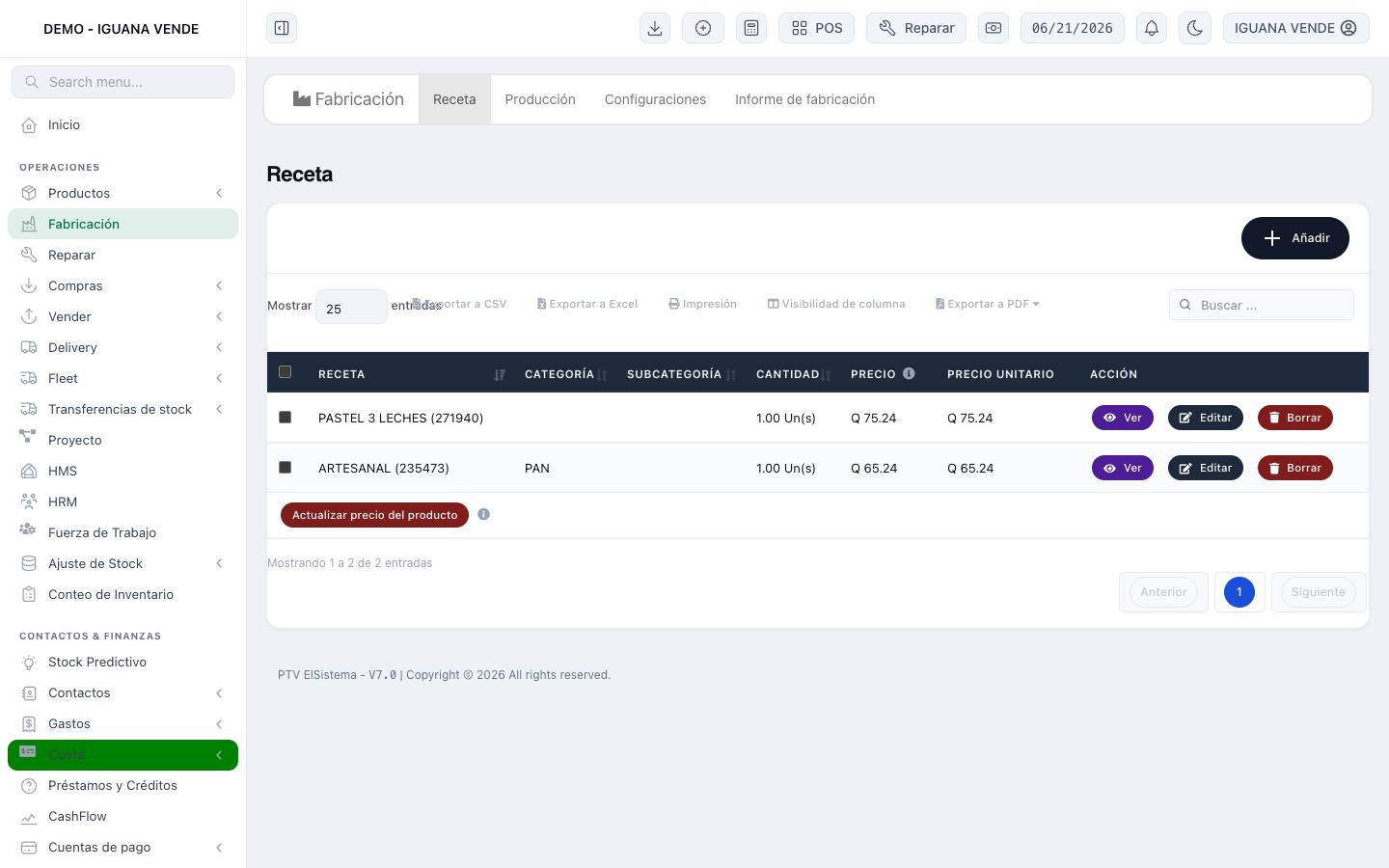The height and width of the screenshot is (868, 1389).
Task: Toggle the sidebar collapse icon
Action: coord(282,28)
